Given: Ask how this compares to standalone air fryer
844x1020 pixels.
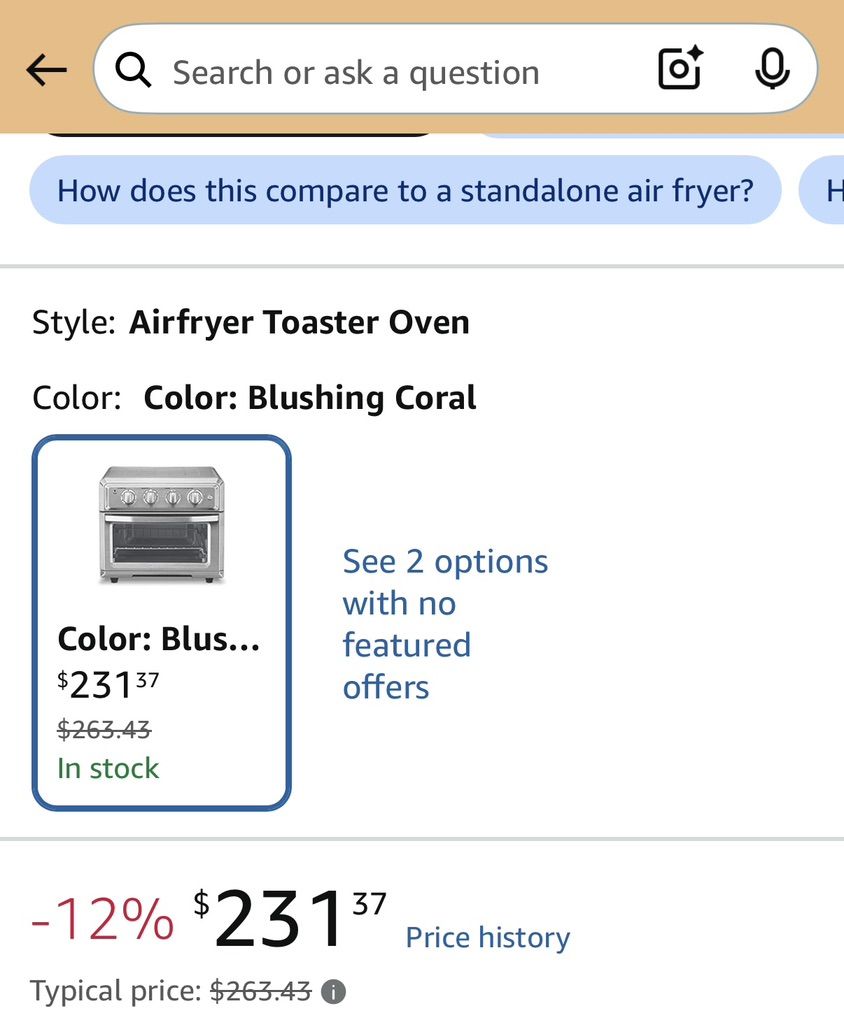Looking at the screenshot, I should point(405,190).
